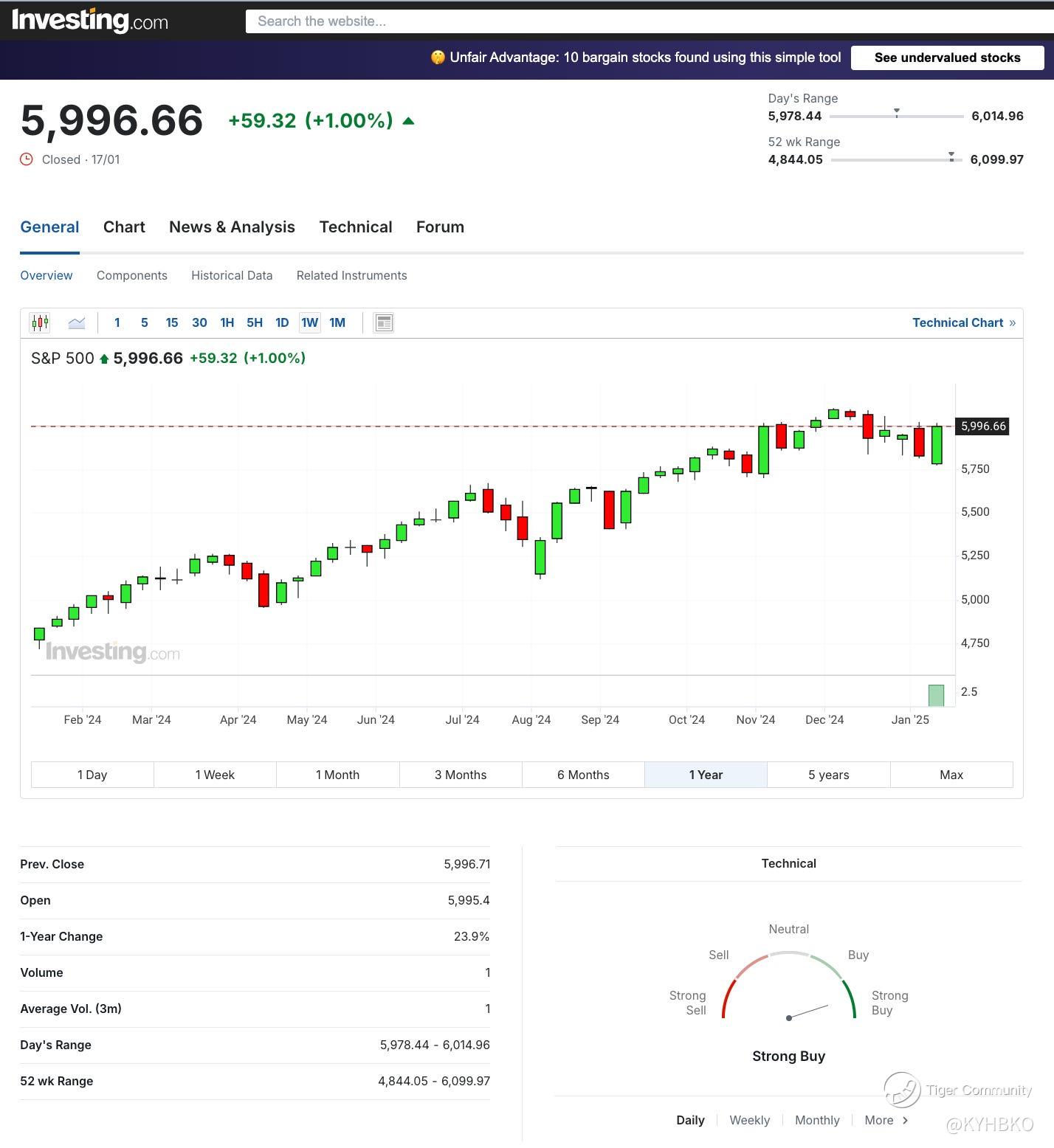Click the 52 wk Range slider marker
Image resolution: width=1054 pixels, height=1148 pixels.
[x=951, y=156]
